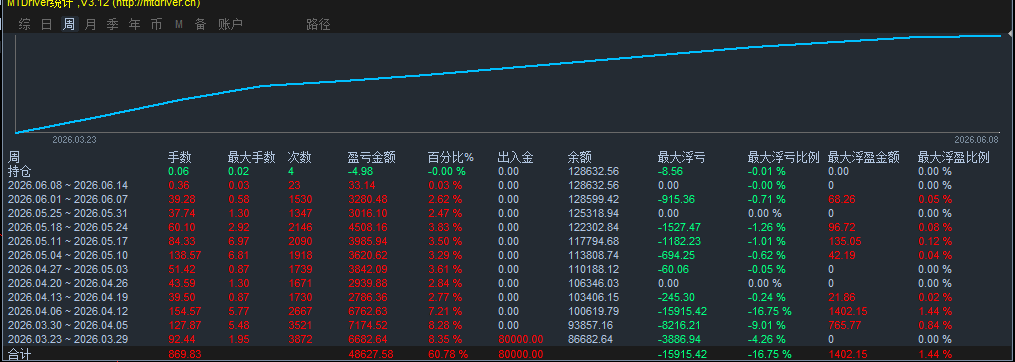1015x362 pixels.
Task: Click the 路径 path button
Action: 318,25
